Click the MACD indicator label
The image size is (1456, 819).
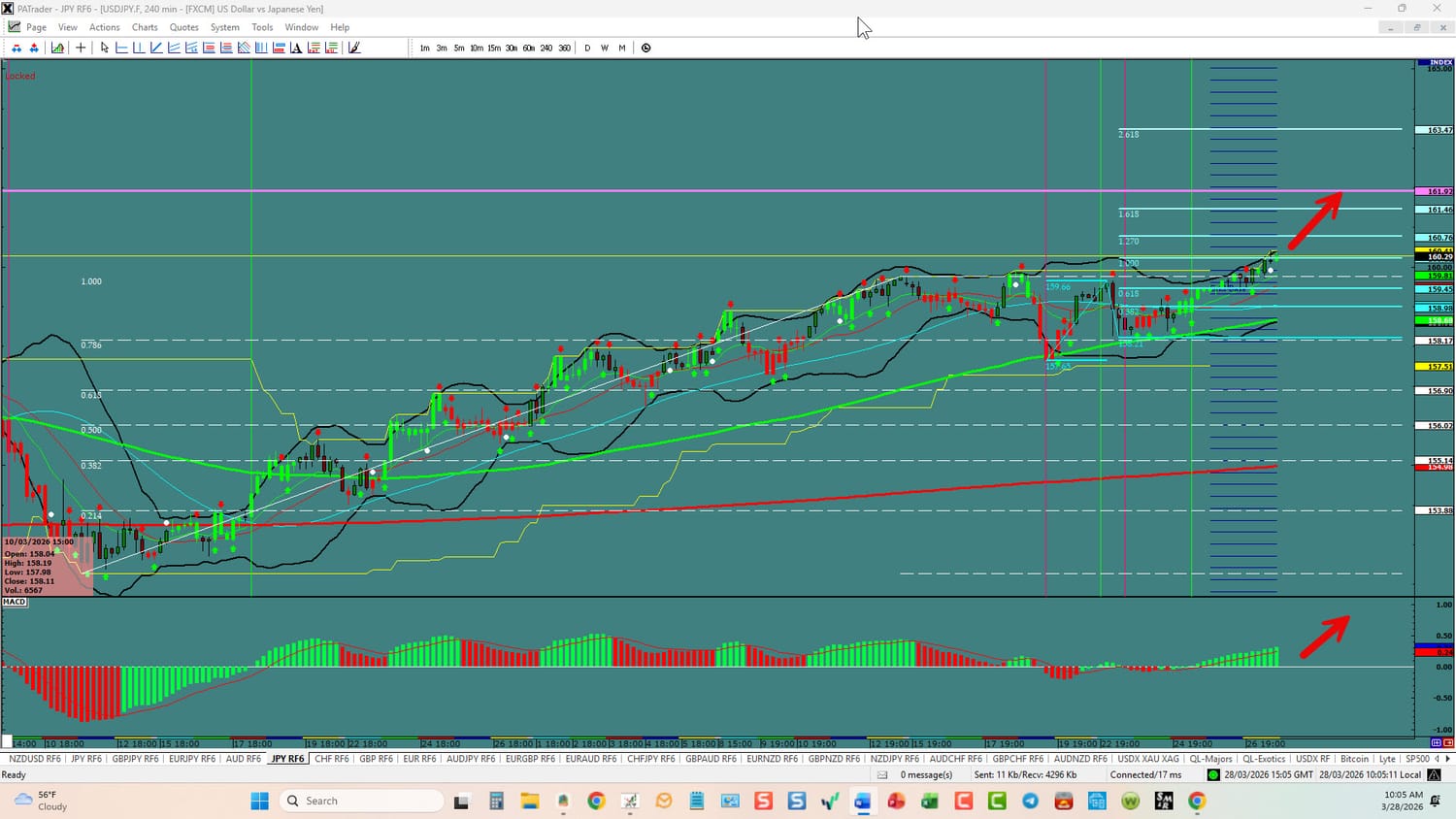coord(15,602)
